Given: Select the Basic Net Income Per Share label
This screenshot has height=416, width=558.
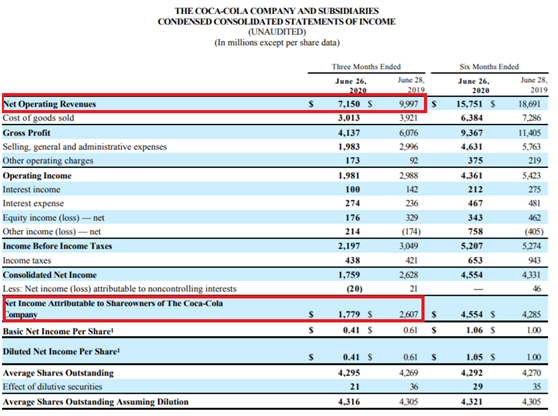Looking at the screenshot, I should (58, 331).
